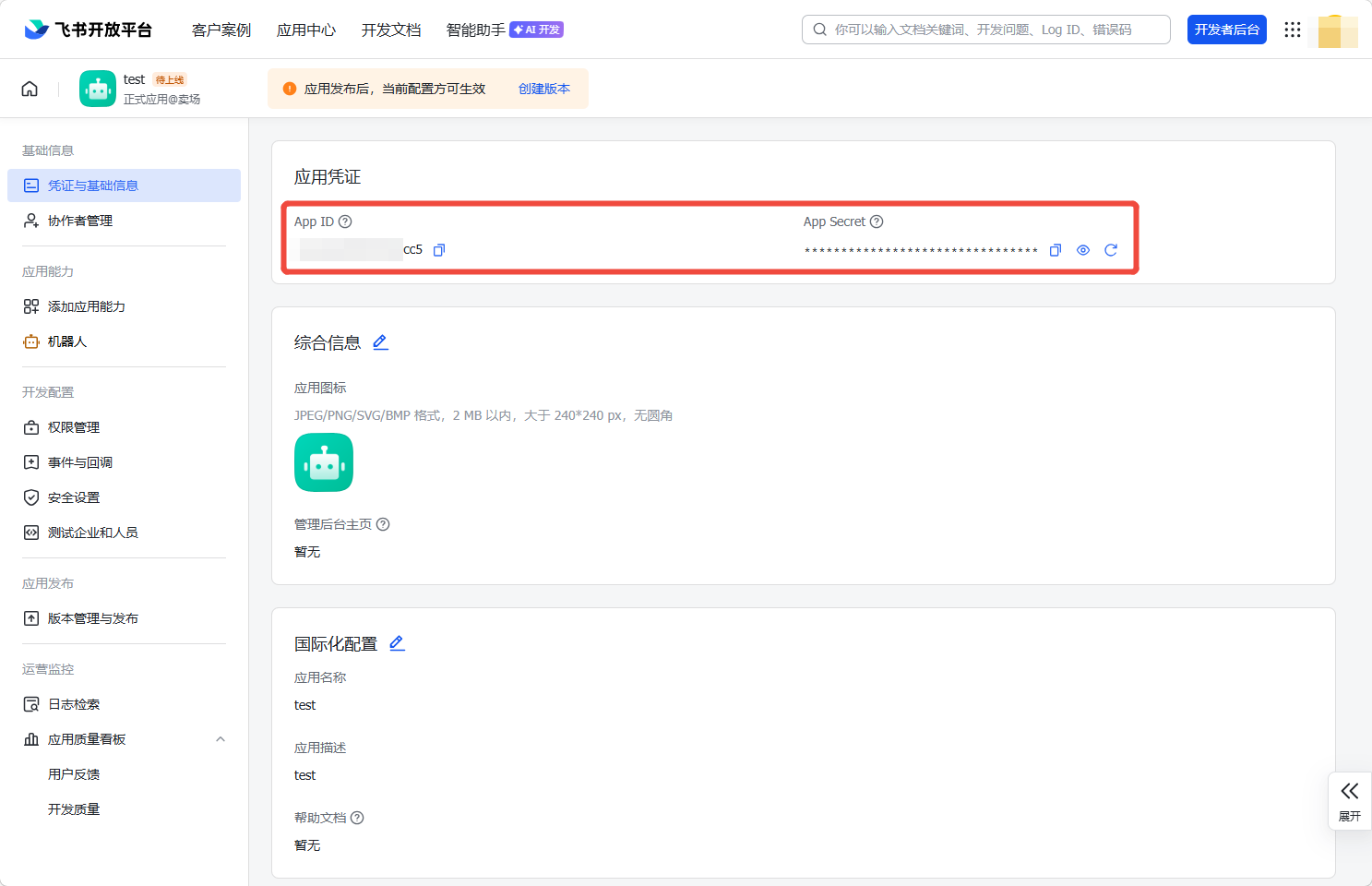
Task: Regenerate the App Secret with refresh icon
Action: click(x=1111, y=250)
